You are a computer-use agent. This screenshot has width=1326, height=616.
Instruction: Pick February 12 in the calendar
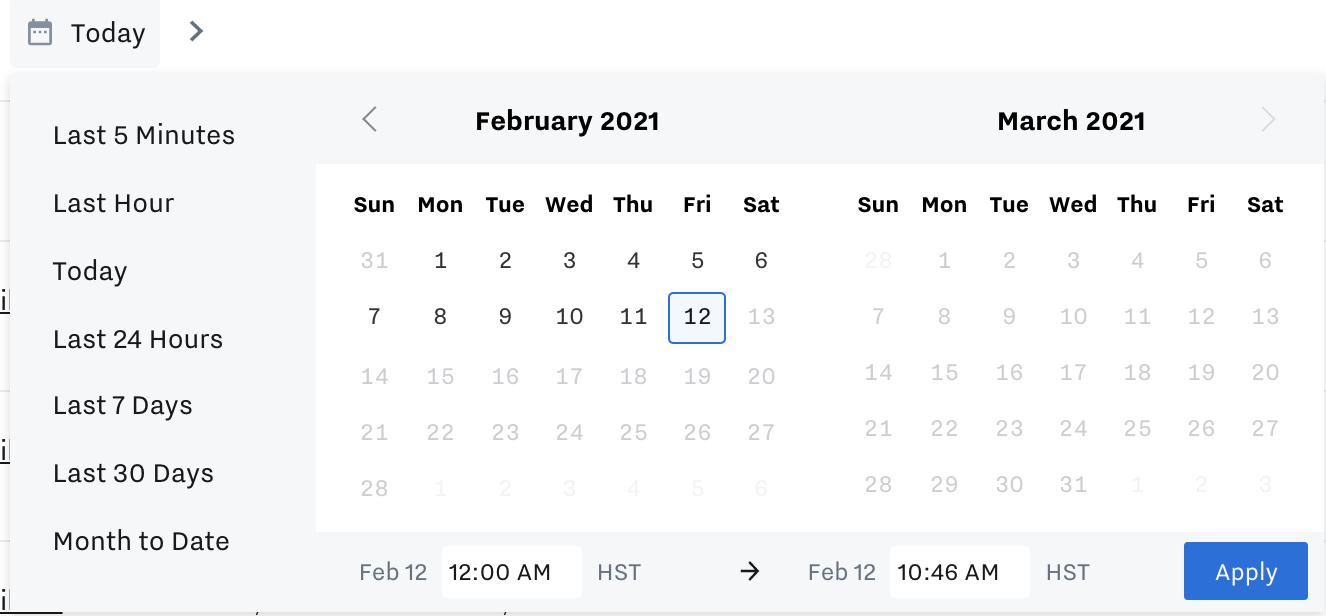pos(697,317)
